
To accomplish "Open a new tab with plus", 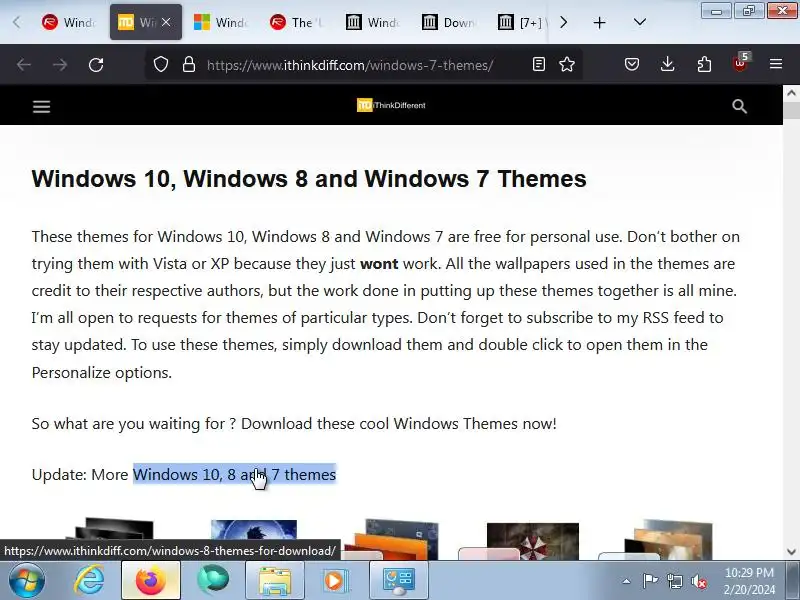I will click(x=599, y=22).
